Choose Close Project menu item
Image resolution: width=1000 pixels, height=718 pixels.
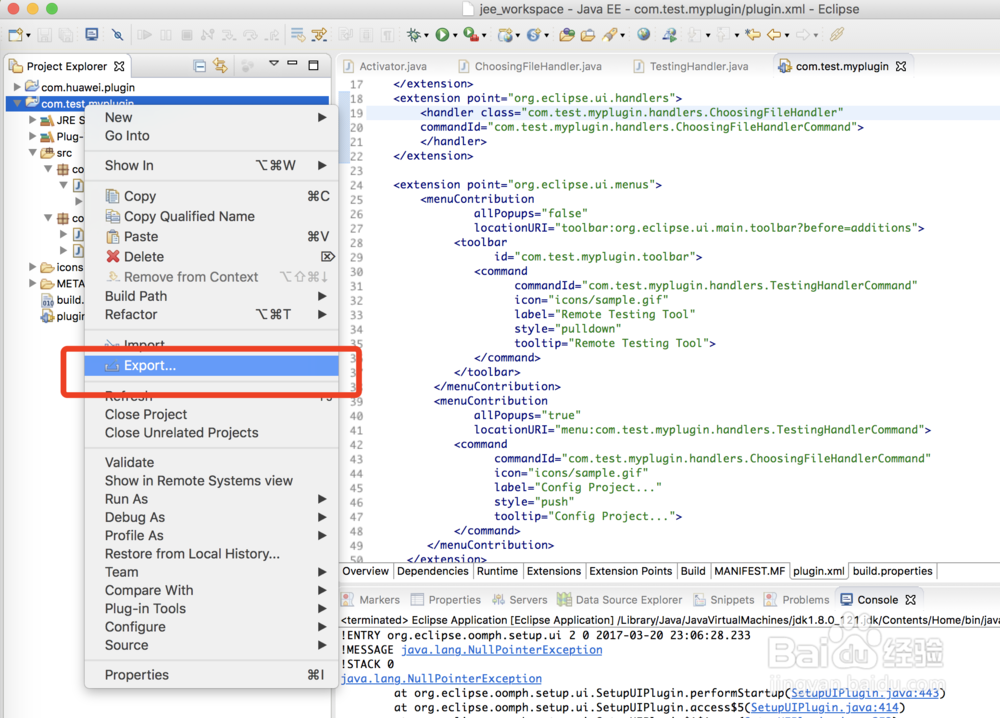click(x=211, y=414)
